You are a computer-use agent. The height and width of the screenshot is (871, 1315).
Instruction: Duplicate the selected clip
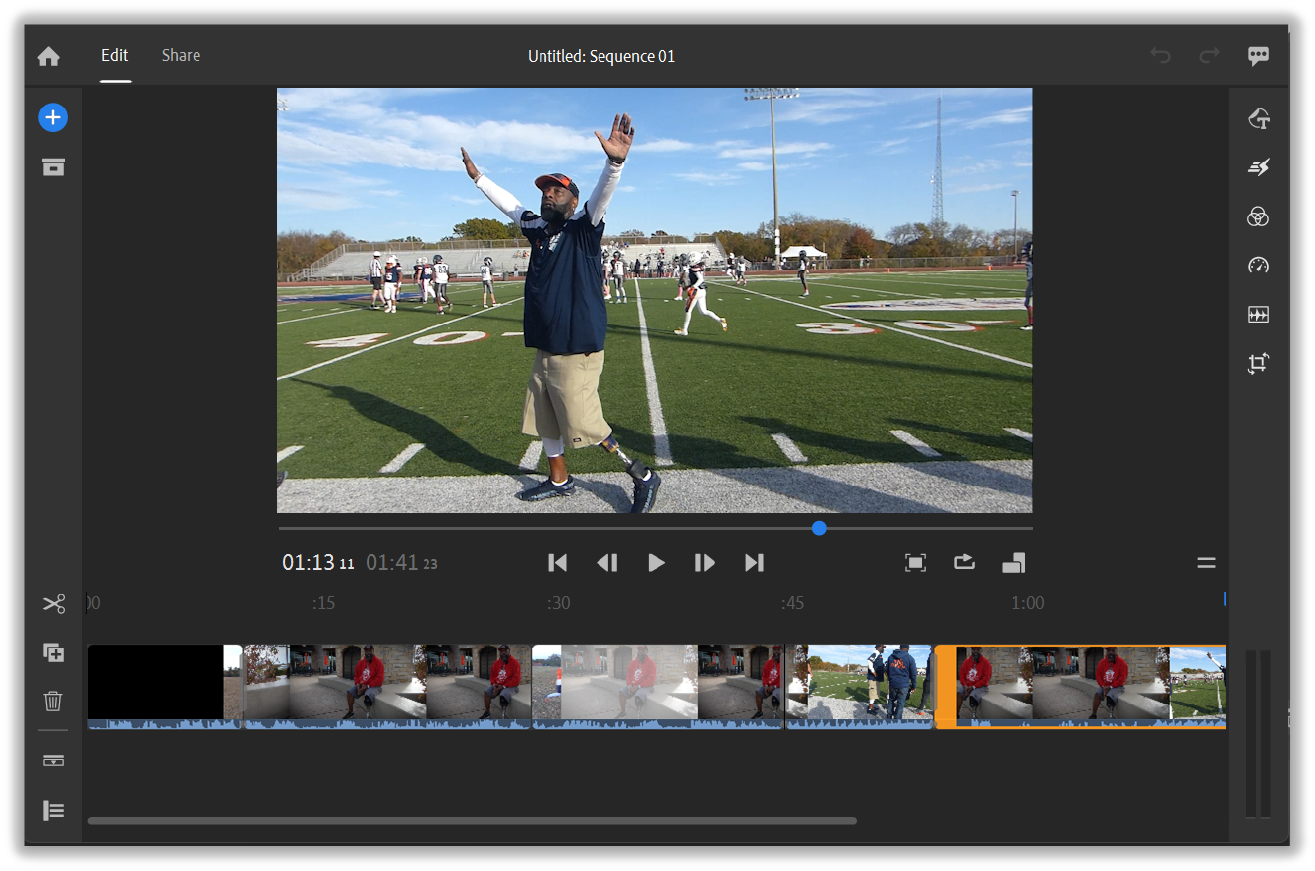point(54,653)
